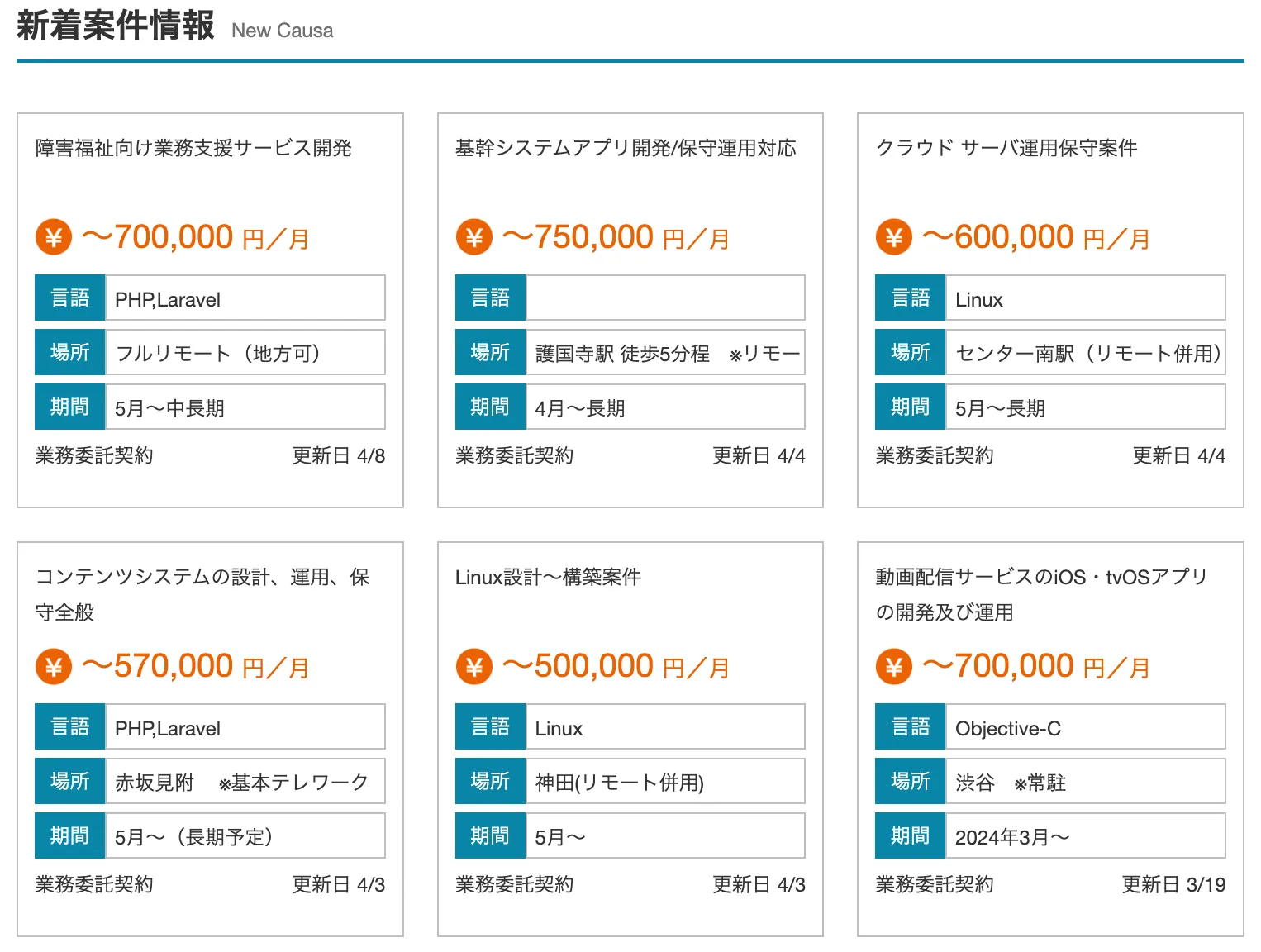Click the 新着案件情報 section heading
Viewport: 1261px width, 952px height.
point(116,26)
